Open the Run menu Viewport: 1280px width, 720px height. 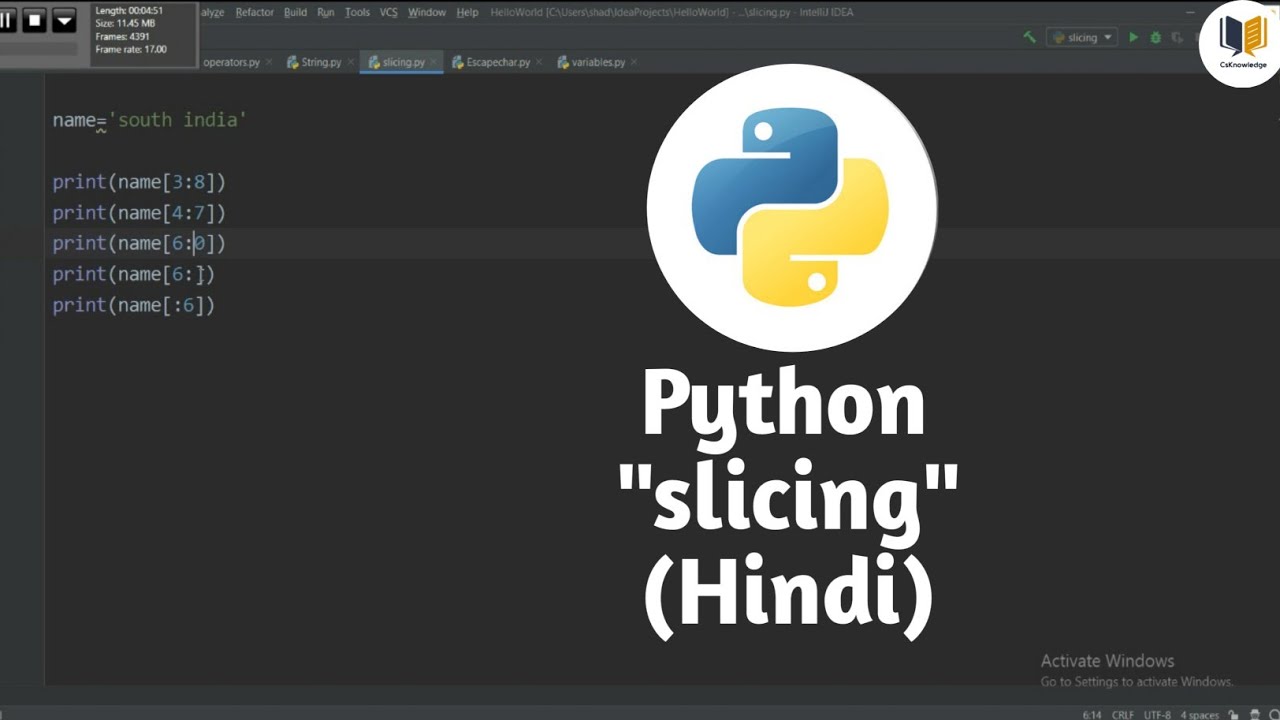click(x=325, y=12)
